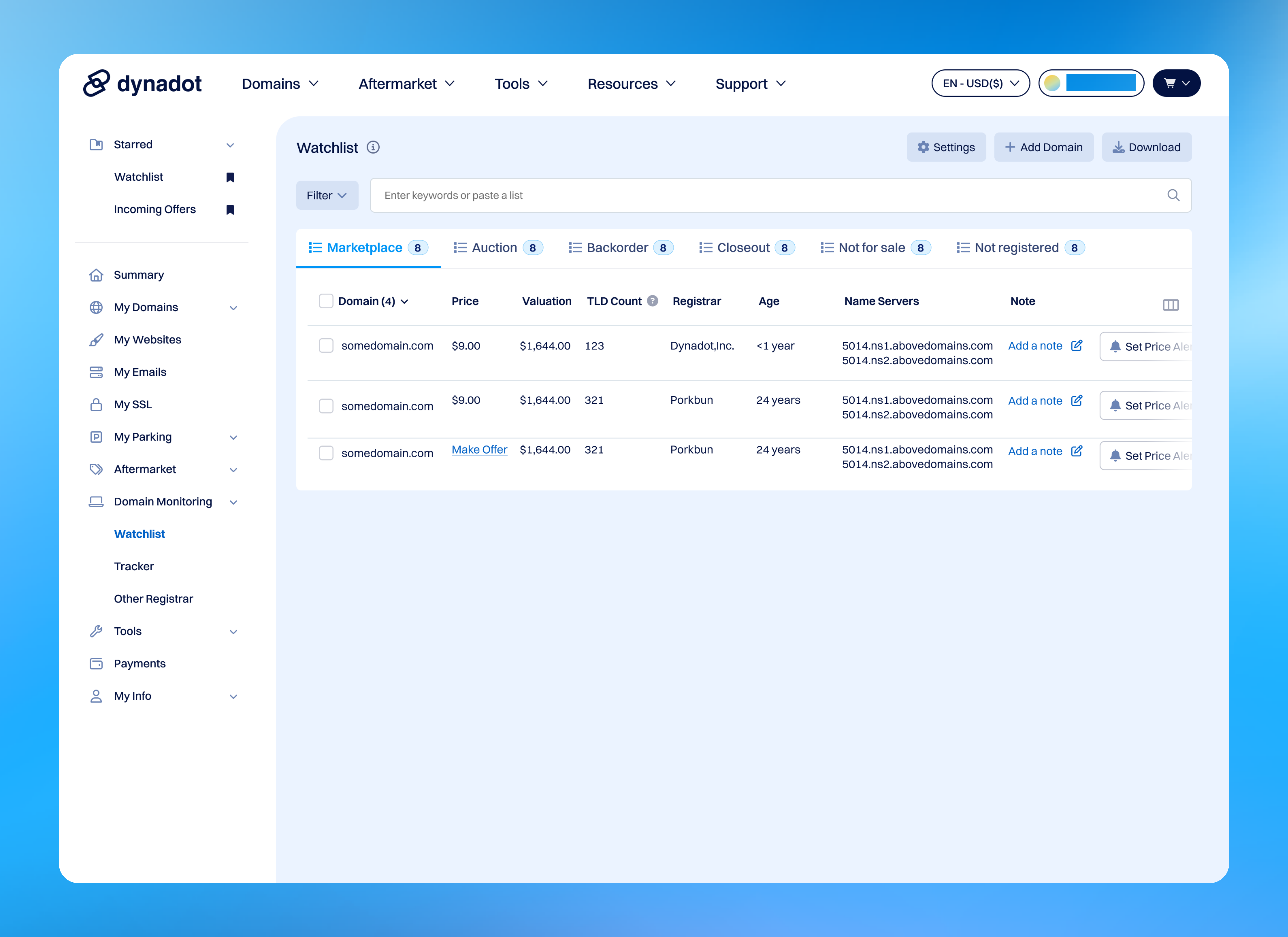Open Tracker in the sidebar
This screenshot has height=937, width=1288.
tap(134, 566)
